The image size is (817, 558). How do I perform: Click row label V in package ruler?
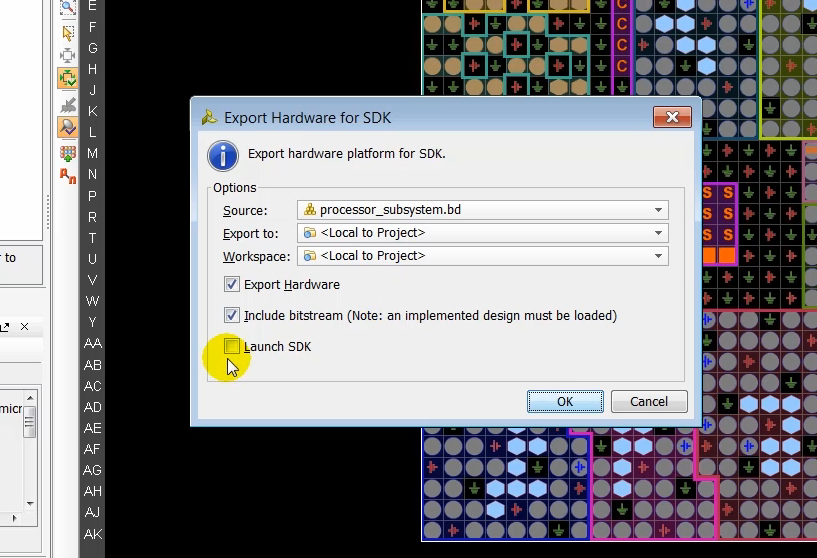click(93, 280)
